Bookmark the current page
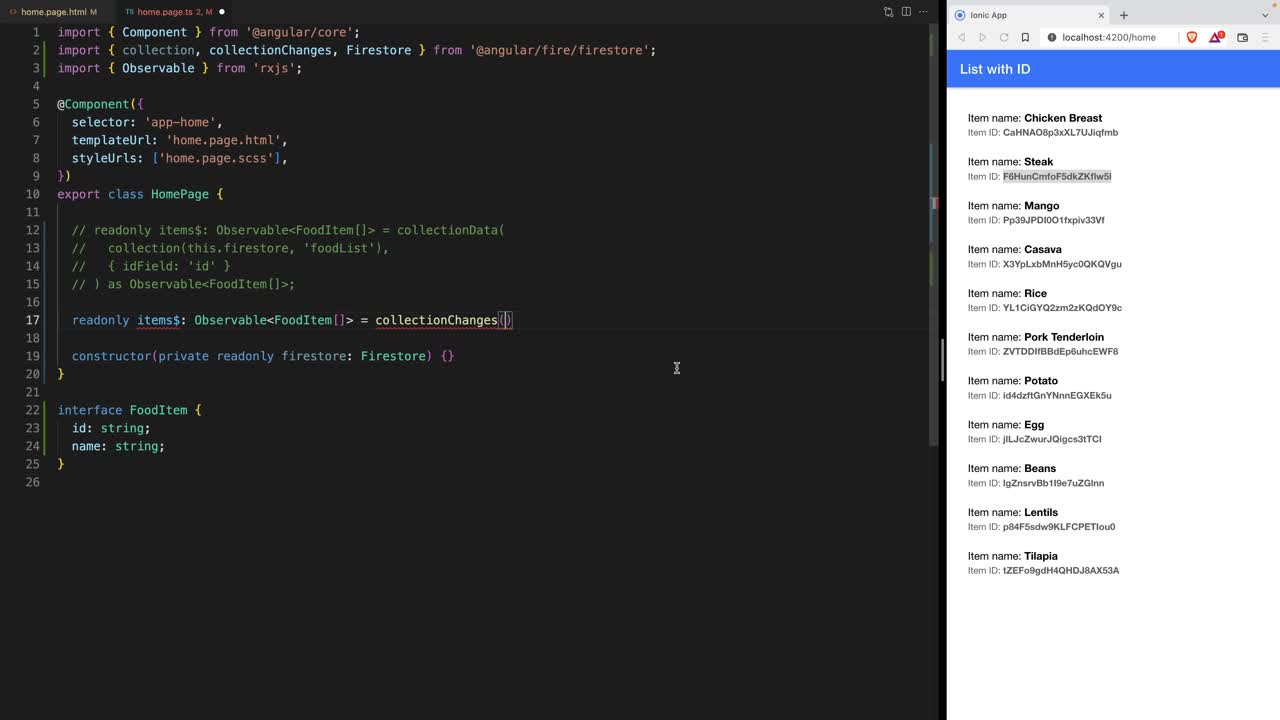 click(x=1025, y=37)
